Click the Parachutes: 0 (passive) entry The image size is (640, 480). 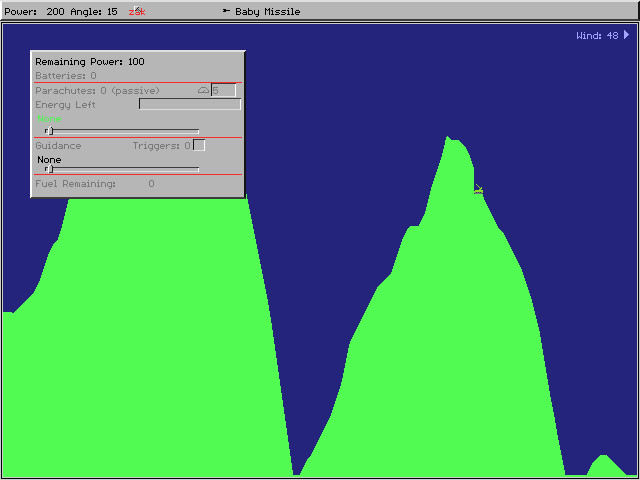97,91
